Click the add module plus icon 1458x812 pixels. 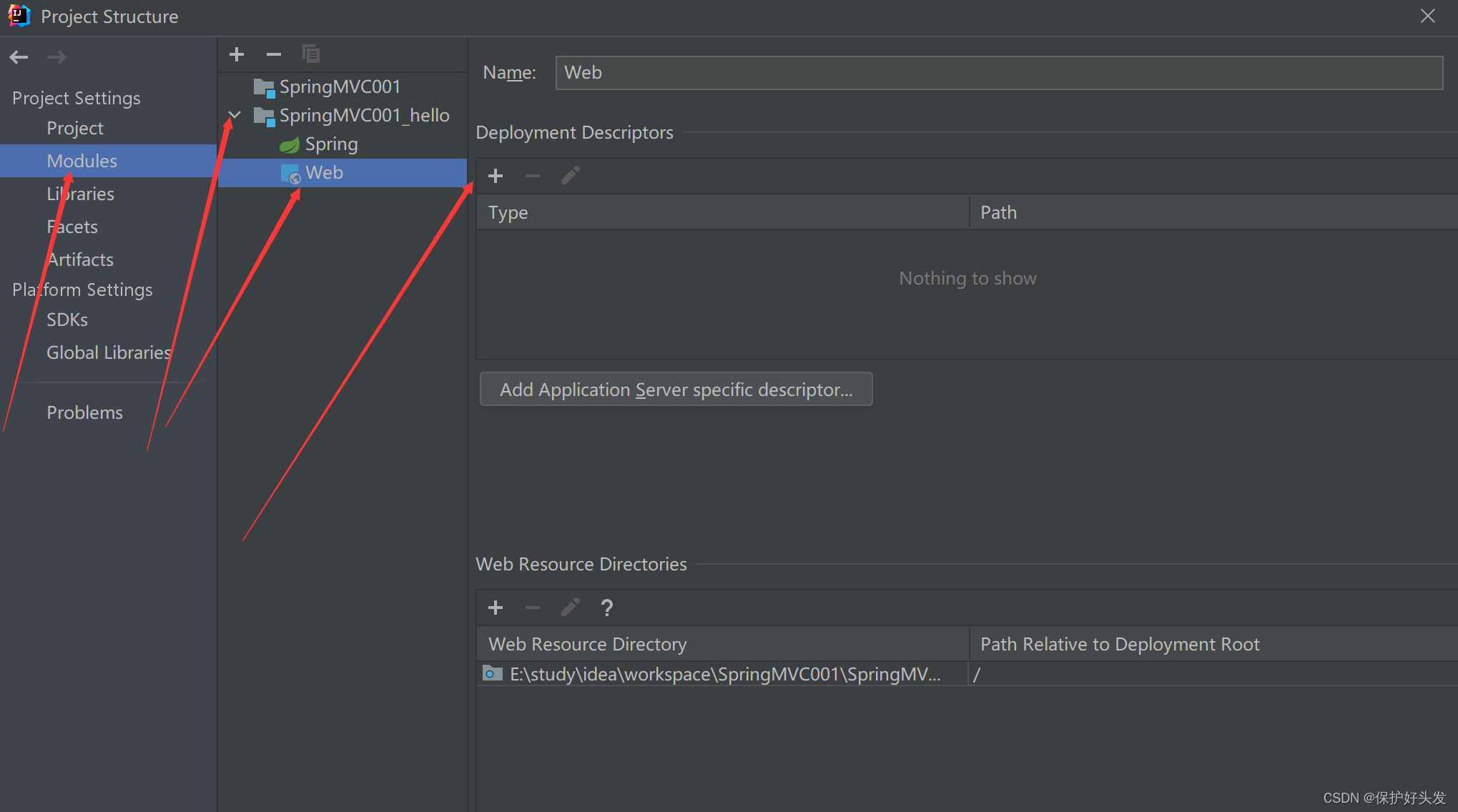[237, 54]
